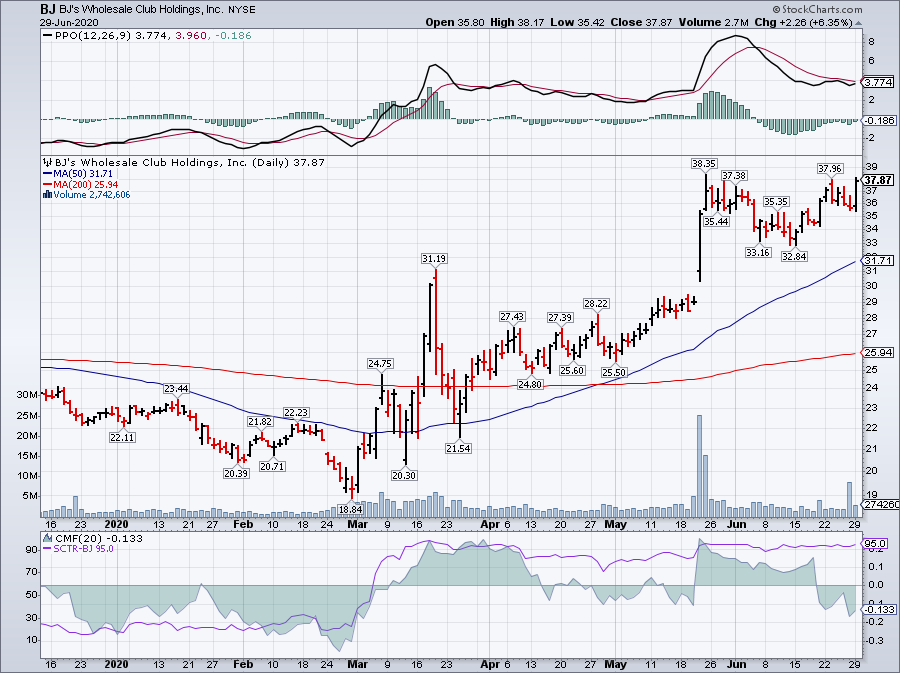The height and width of the screenshot is (673, 900).
Task: Click the 21.82 price annotation
Action: pyautogui.click(x=259, y=421)
